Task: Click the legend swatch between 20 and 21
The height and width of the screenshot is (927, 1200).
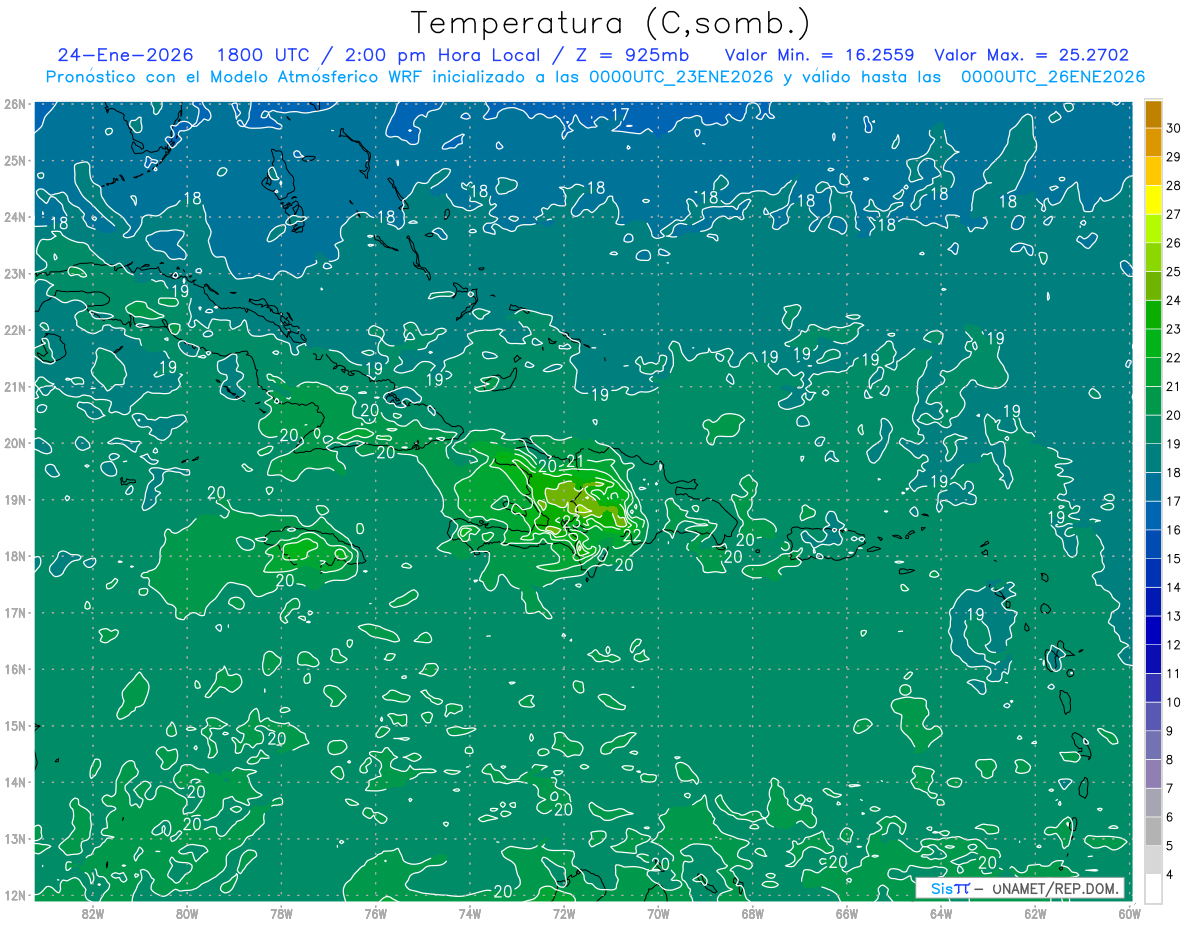Action: pos(1153,400)
